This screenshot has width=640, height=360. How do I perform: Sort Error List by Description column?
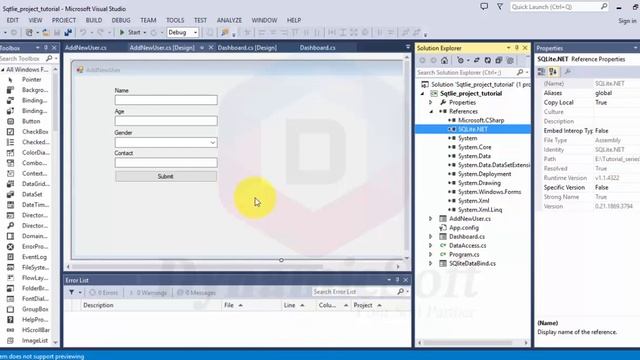coord(151,305)
